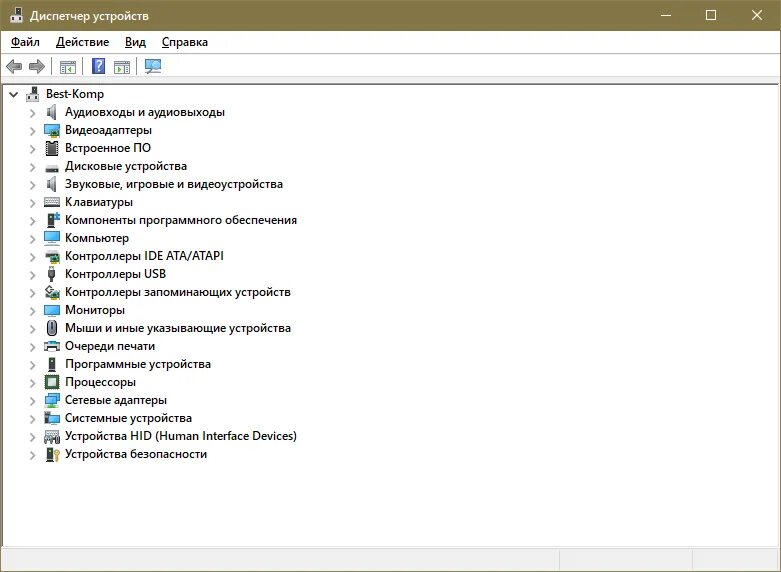Expand the Видеоадаптеры node
Screen dimensions: 781x572
click(32, 131)
